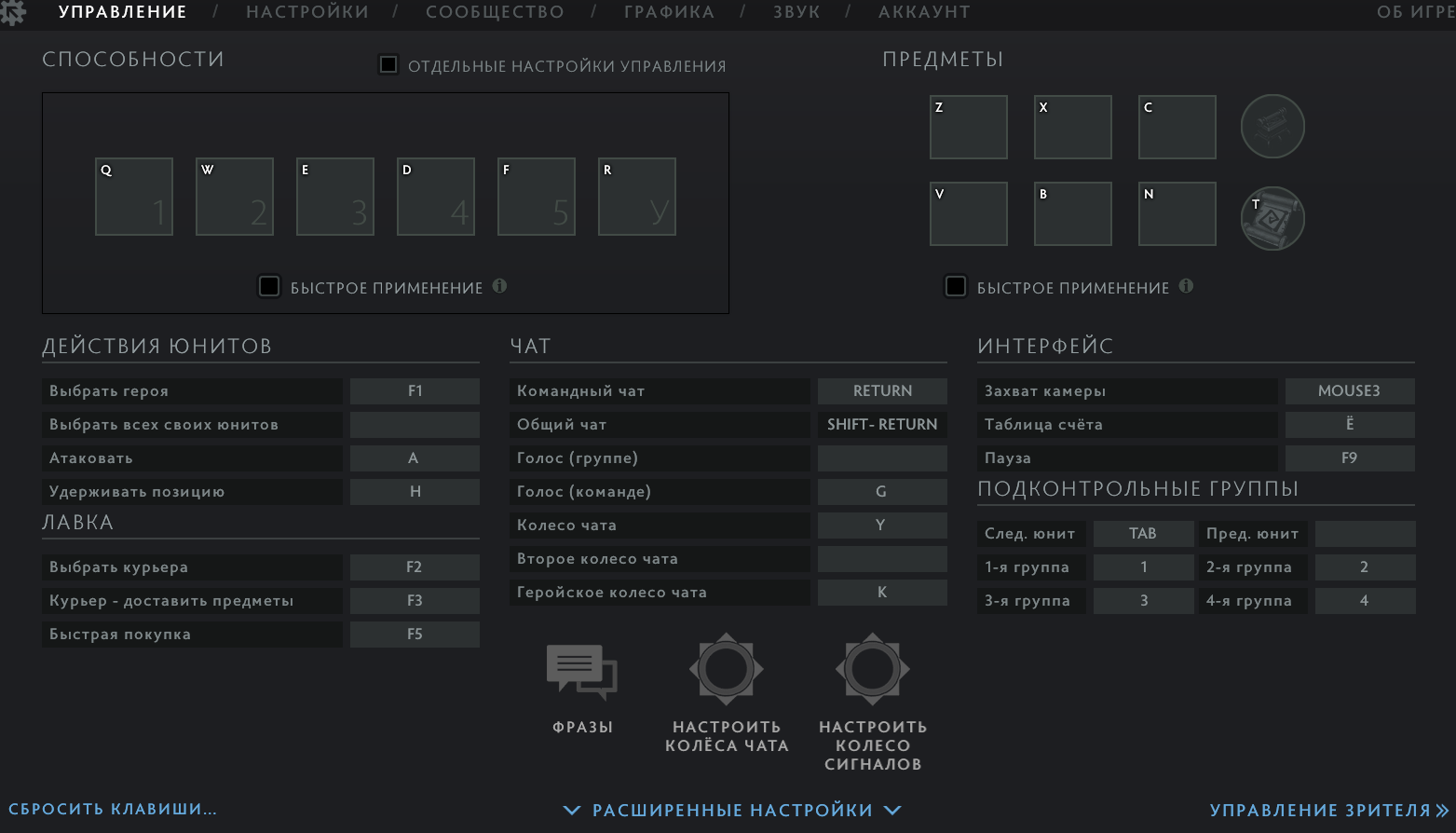Set key for second chat wheel
Viewport: 1456px width, 833px height.
882,559
